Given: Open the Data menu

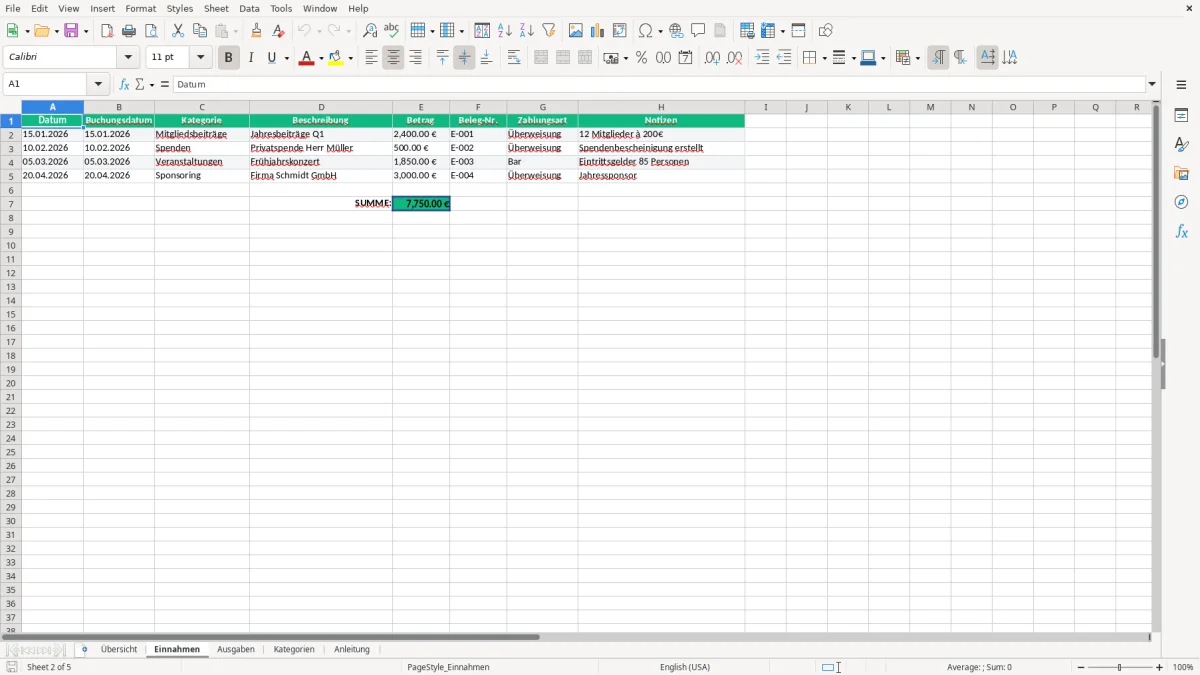Looking at the screenshot, I should point(249,8).
